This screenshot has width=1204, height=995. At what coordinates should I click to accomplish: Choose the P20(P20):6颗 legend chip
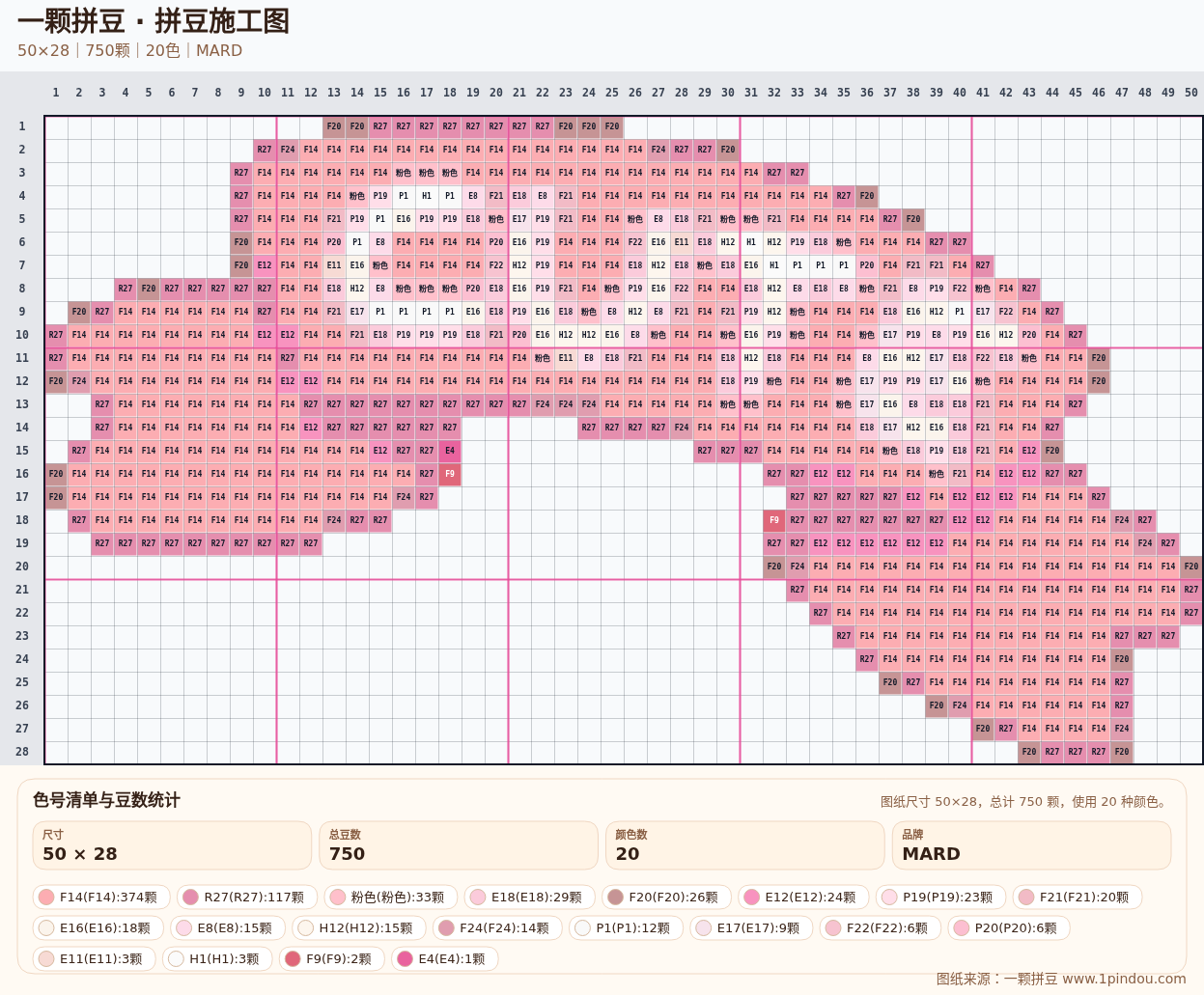pyautogui.click(x=1009, y=928)
